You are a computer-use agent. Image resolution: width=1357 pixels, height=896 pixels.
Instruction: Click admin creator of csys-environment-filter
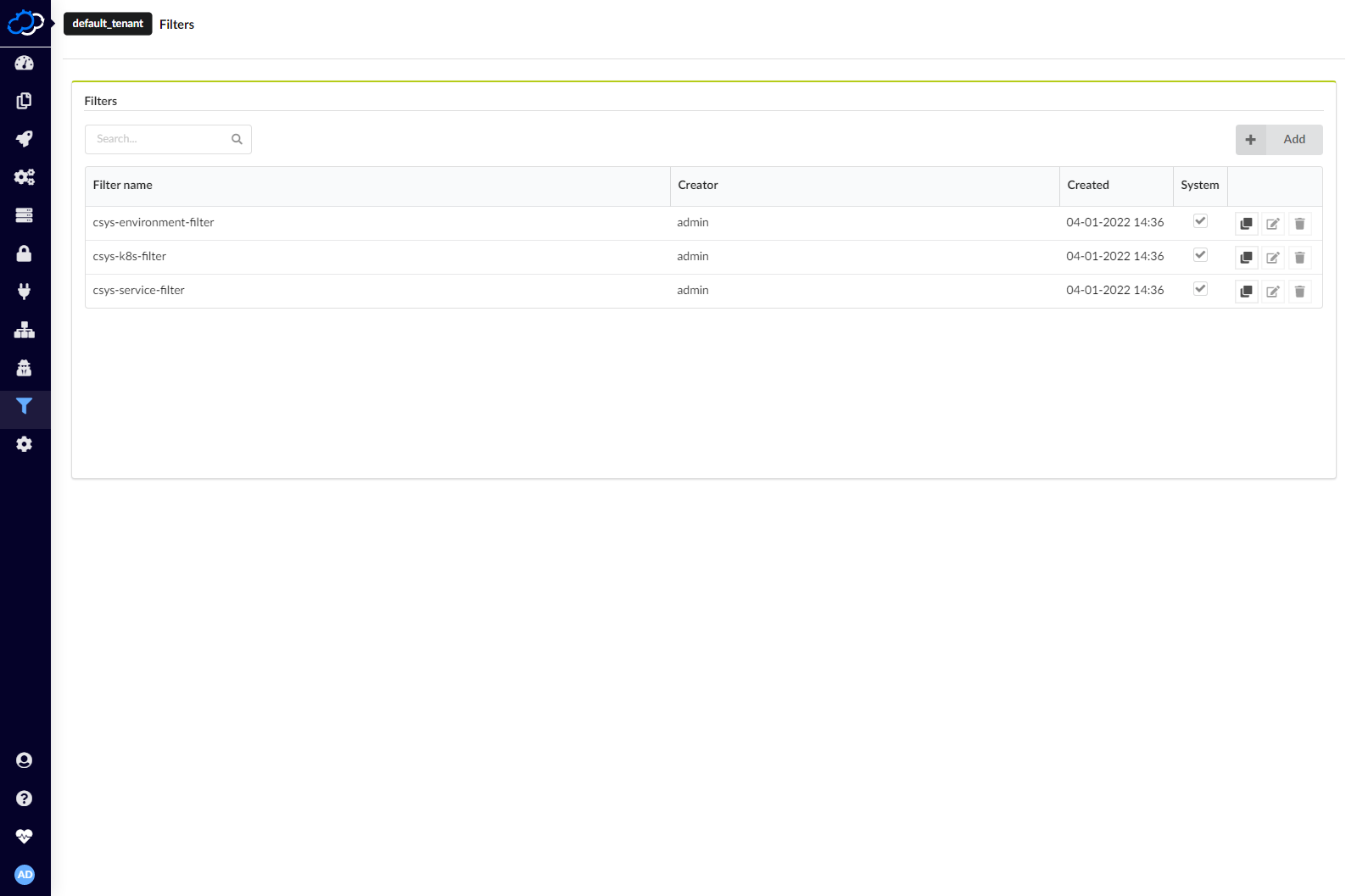tap(693, 222)
